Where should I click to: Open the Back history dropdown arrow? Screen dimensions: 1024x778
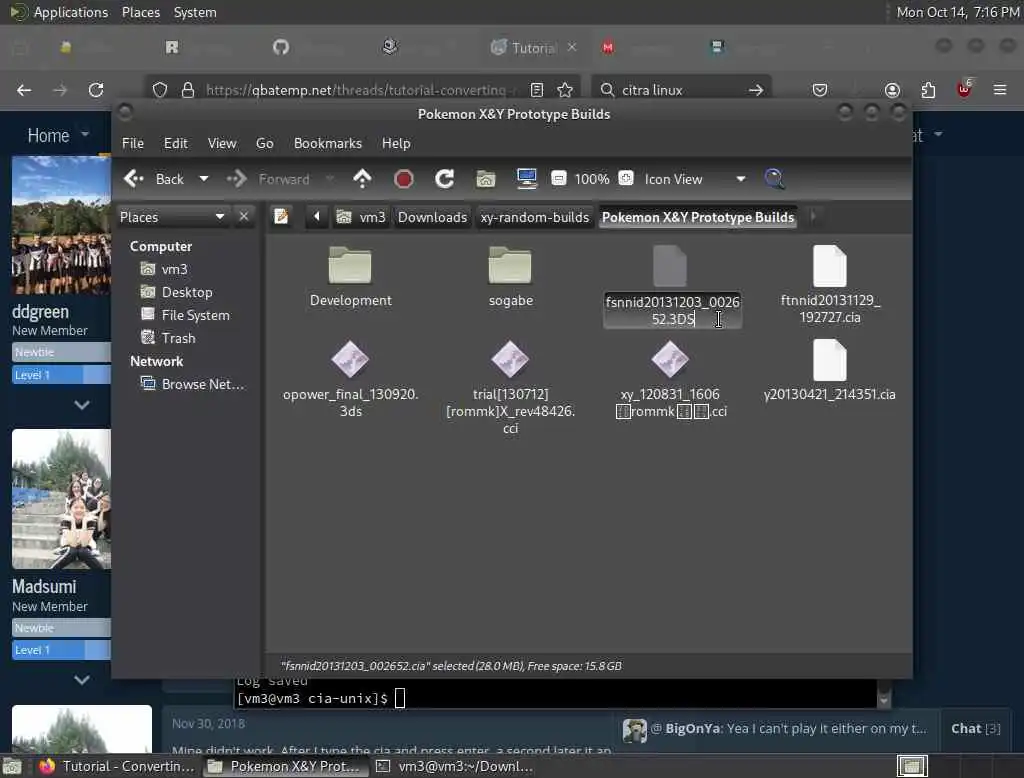(204, 179)
